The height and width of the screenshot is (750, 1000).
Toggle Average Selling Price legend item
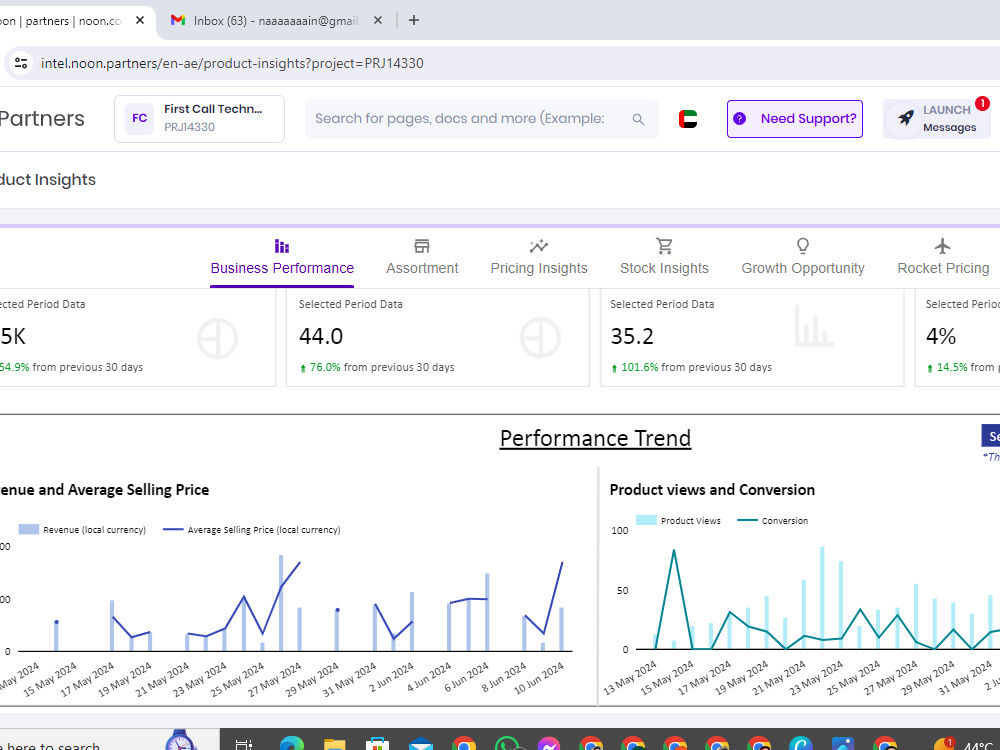(x=252, y=529)
